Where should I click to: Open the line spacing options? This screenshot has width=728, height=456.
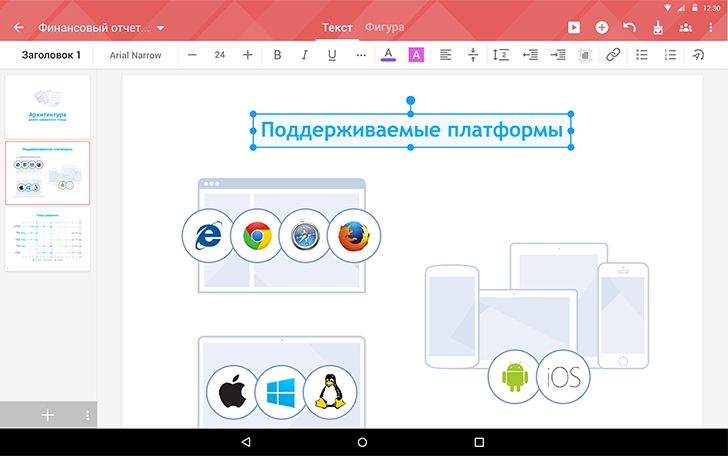click(x=501, y=55)
